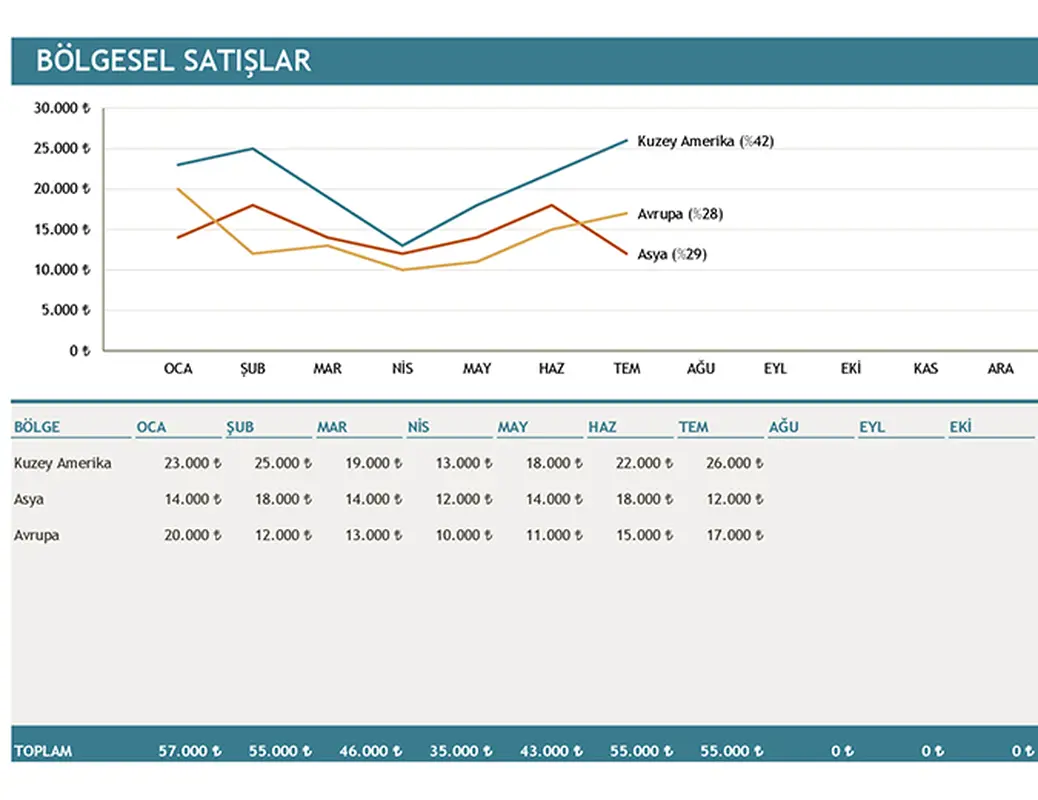The width and height of the screenshot is (1038, 800).
Task: Select the Asya row label in table
Action: tap(29, 499)
